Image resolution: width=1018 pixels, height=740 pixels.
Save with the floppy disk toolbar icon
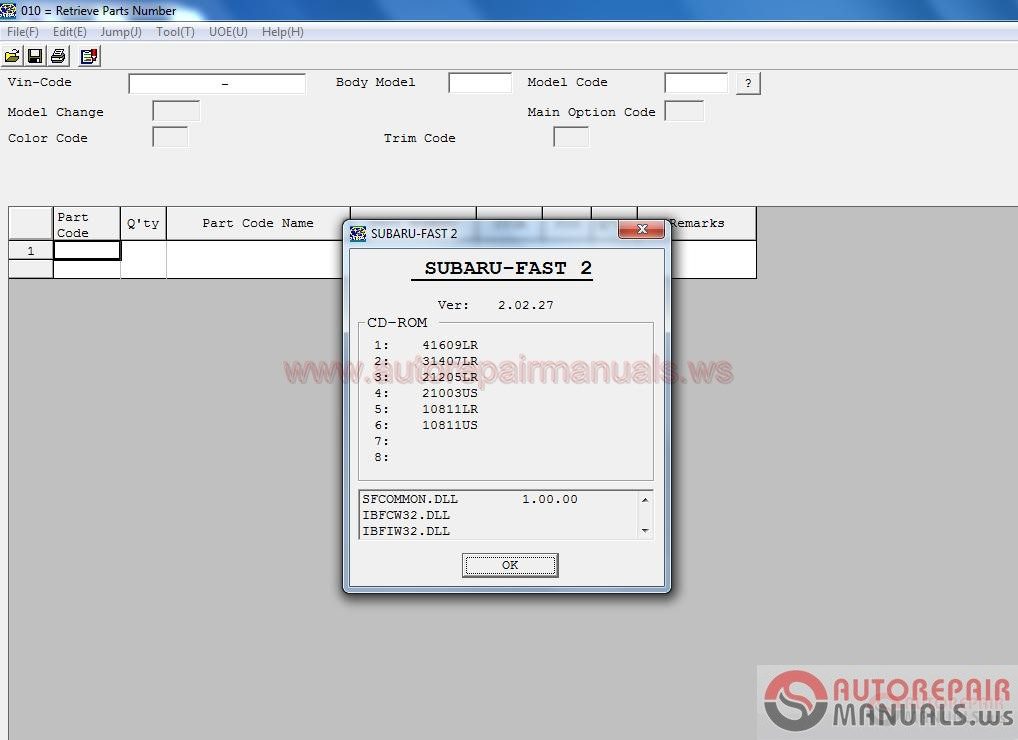tap(35, 56)
